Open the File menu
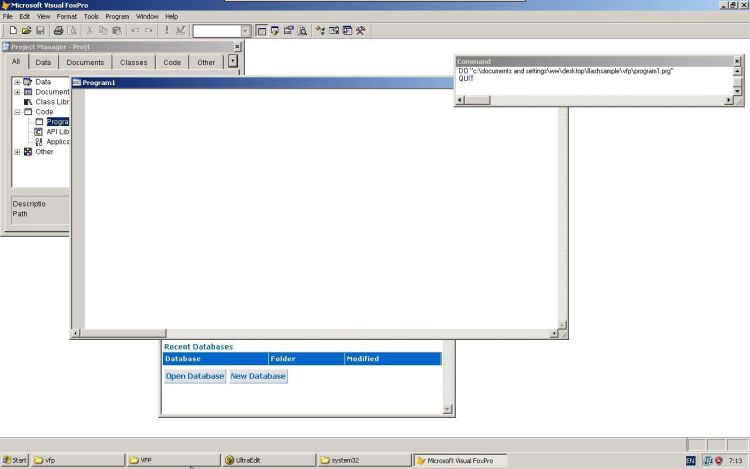 [8, 16]
